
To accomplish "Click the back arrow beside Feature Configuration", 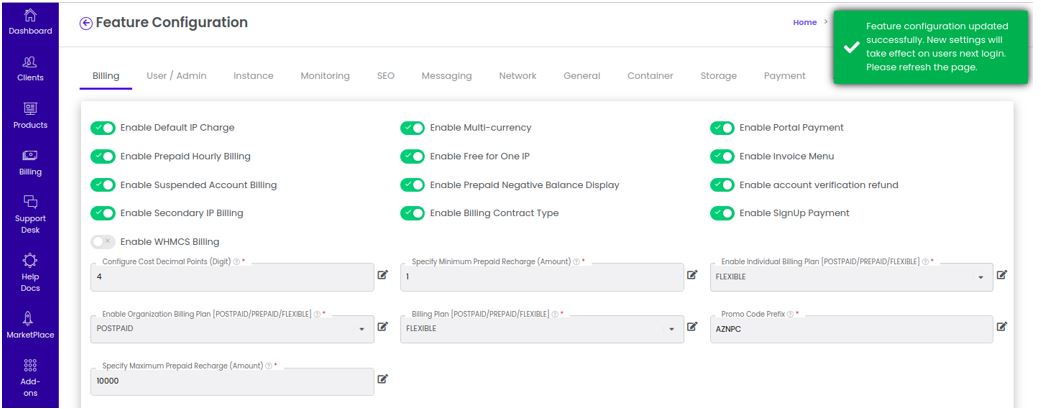I will [86, 23].
